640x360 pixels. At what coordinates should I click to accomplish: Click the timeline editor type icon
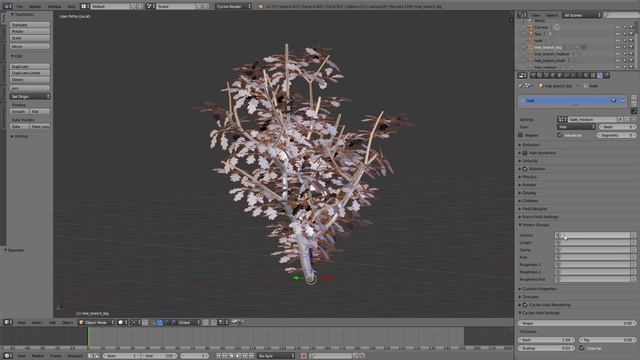[x=7, y=356]
